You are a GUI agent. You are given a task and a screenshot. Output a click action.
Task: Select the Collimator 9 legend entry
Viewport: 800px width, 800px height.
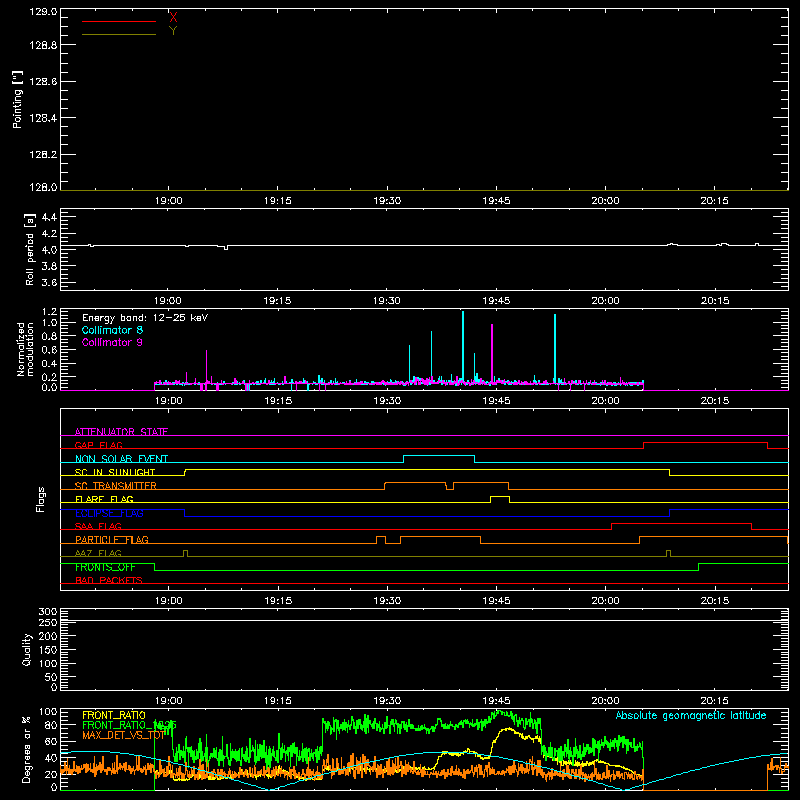(x=112, y=342)
